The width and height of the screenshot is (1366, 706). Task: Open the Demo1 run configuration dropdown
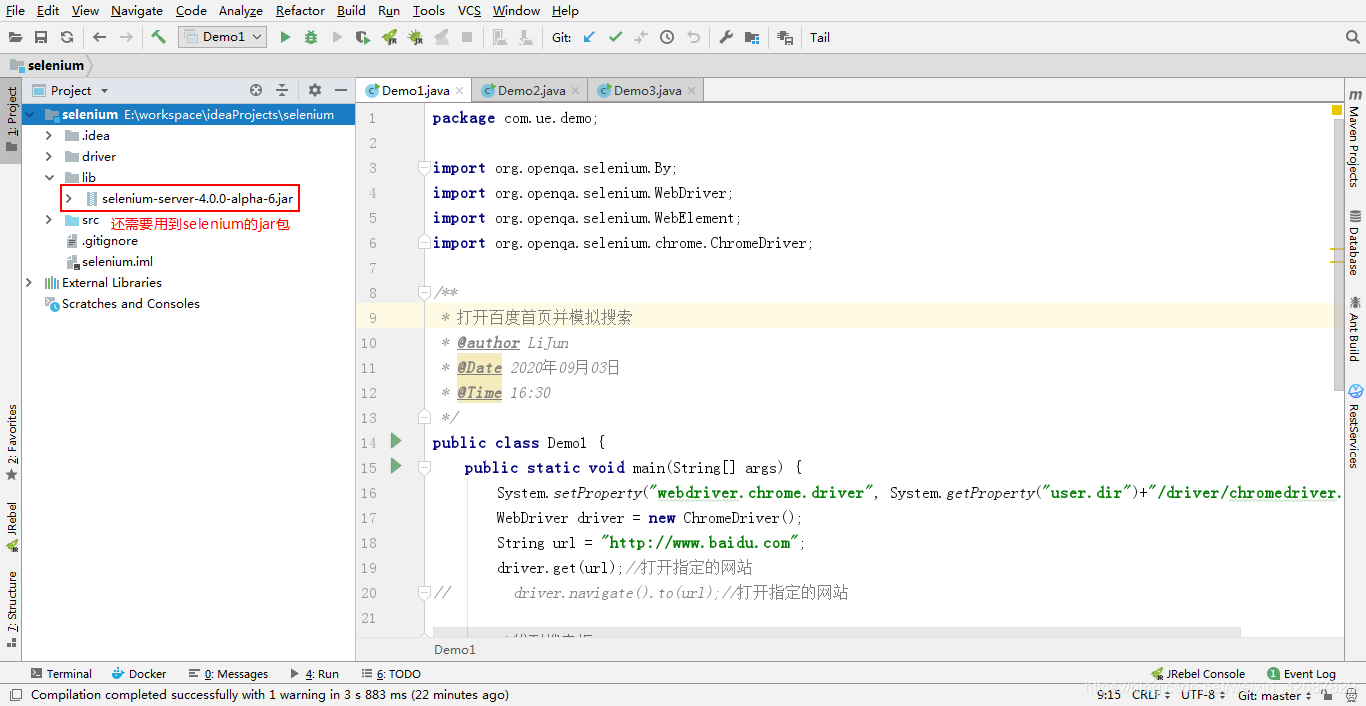point(222,37)
